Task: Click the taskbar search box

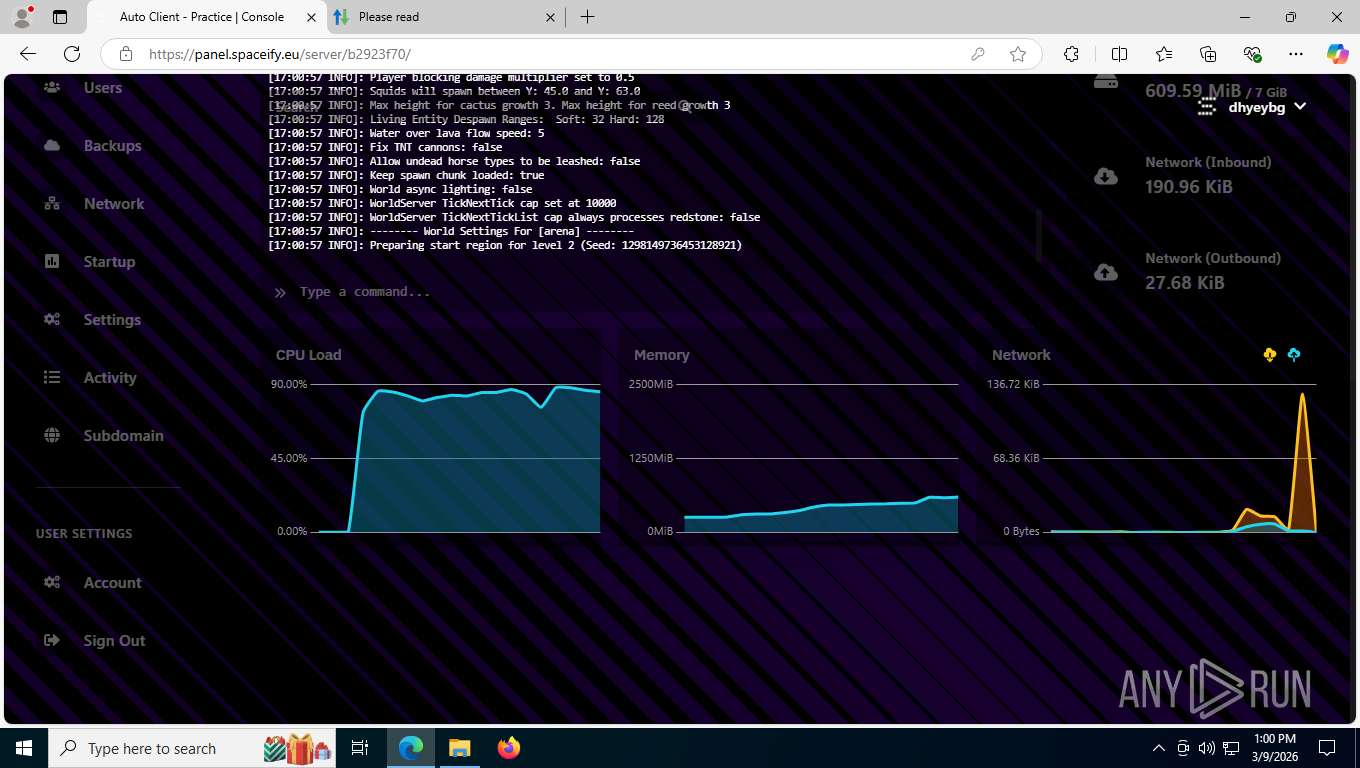Action: (x=193, y=748)
